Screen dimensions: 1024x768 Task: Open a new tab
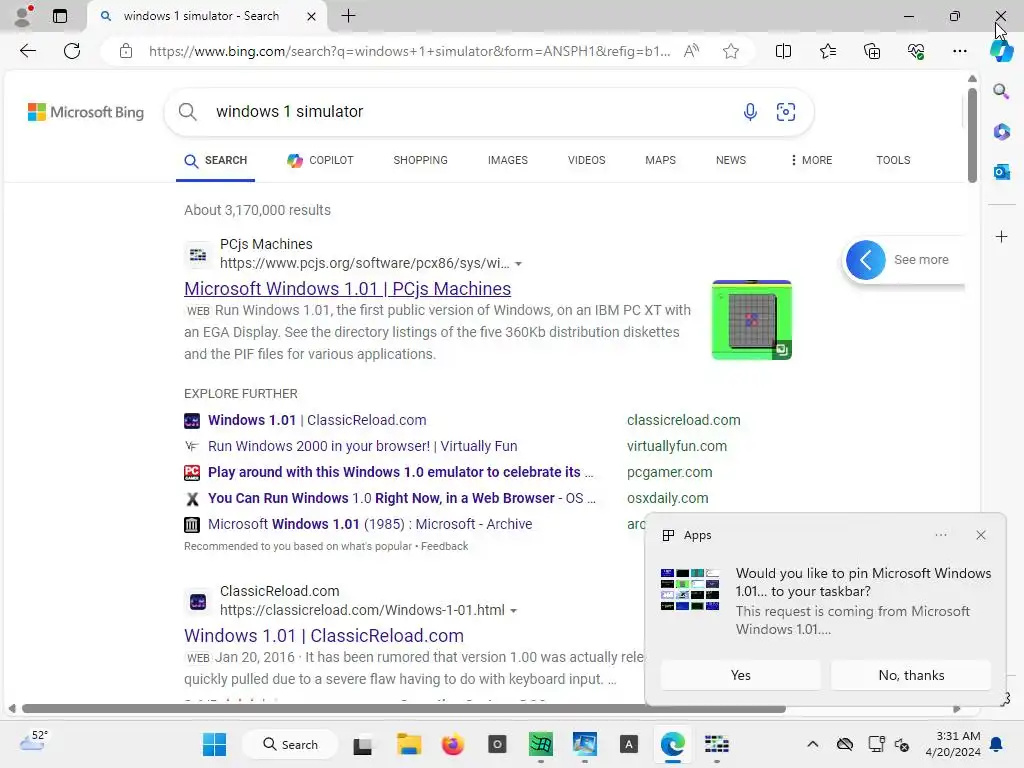(x=348, y=16)
